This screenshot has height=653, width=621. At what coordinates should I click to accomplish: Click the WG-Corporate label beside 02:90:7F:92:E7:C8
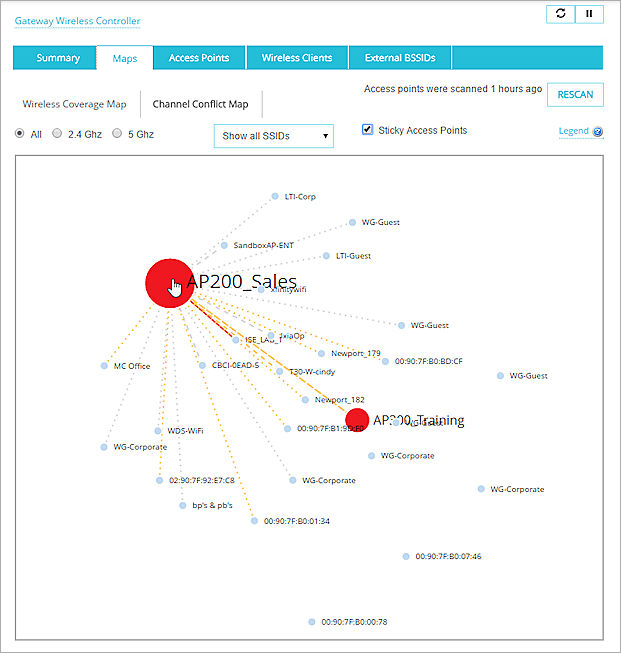click(x=329, y=480)
